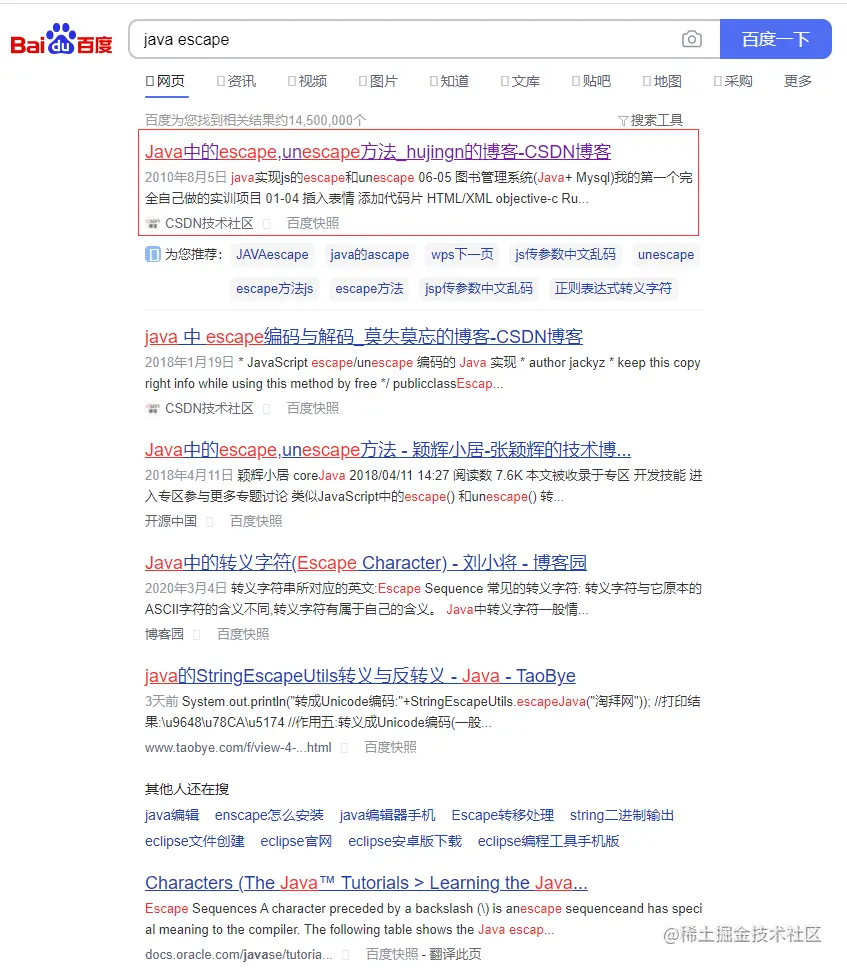The height and width of the screenshot is (970, 847).
Task: Click related search eclipse文件创建
Action: click(195, 841)
